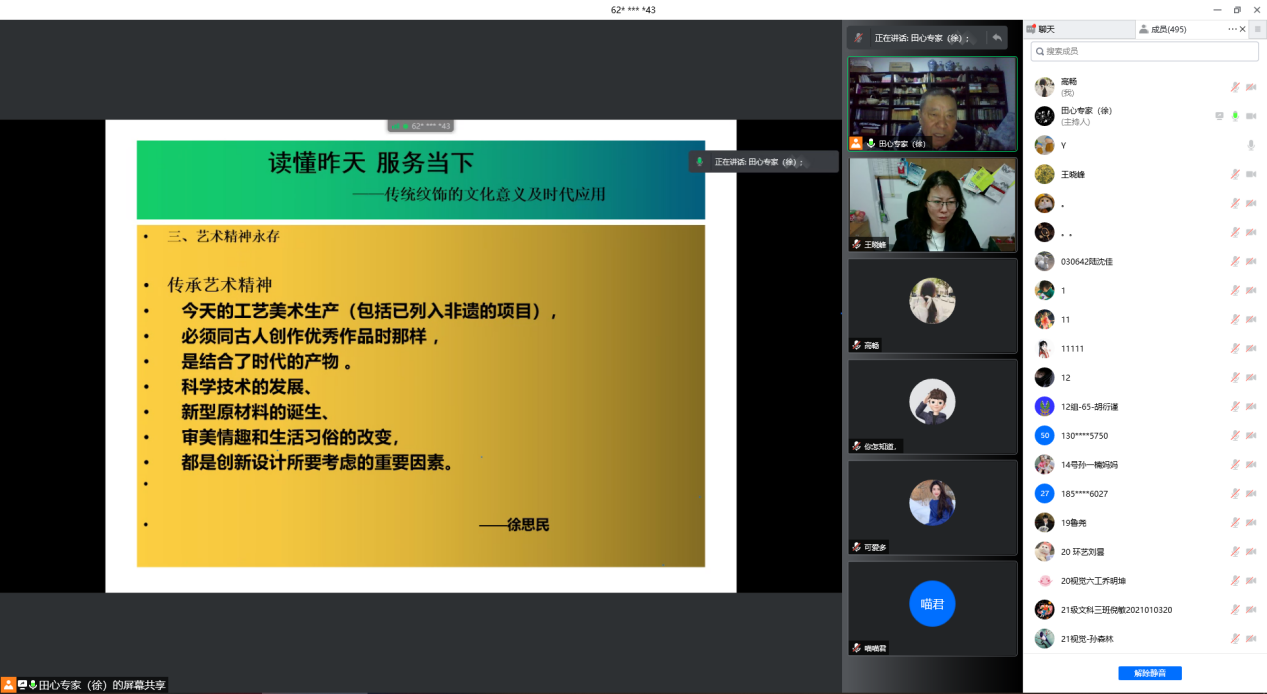Click the microphone icon for member Y
This screenshot has height=694, width=1267.
(1250, 145)
